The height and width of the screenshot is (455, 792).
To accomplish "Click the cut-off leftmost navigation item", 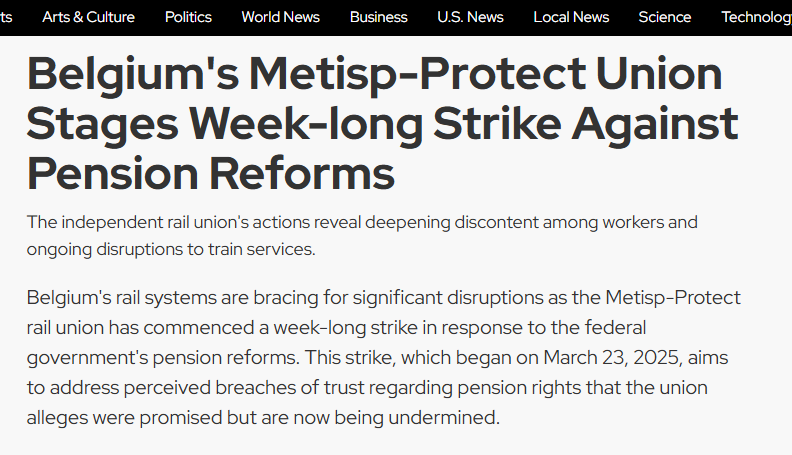I will pos(6,17).
